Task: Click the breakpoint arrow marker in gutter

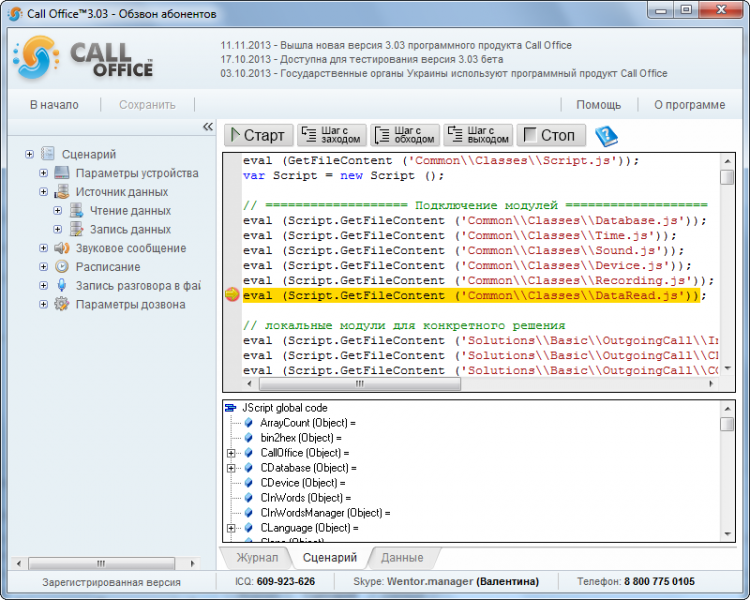Action: [x=232, y=295]
